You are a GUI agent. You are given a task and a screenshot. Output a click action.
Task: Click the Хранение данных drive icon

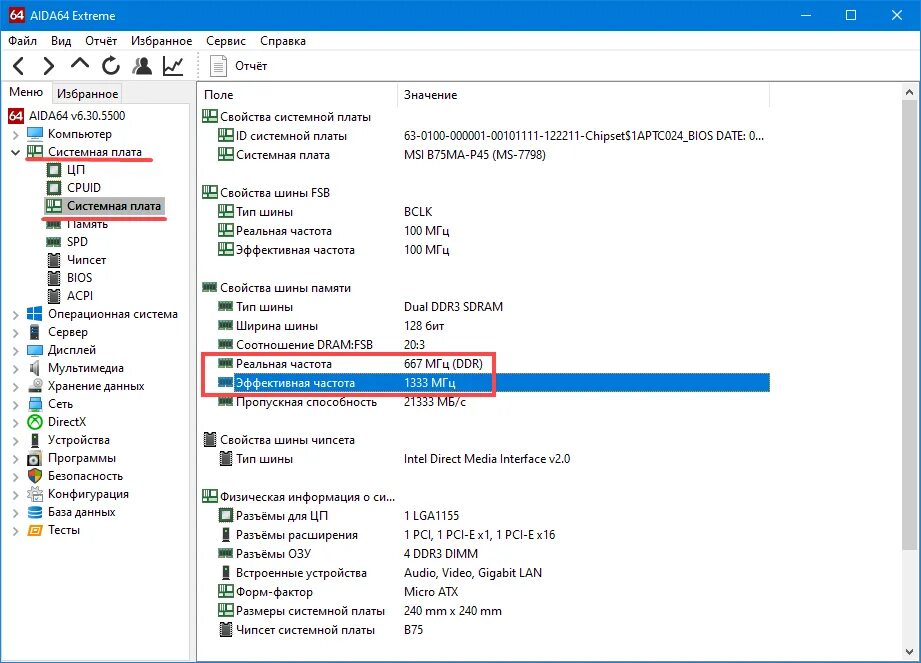(x=35, y=386)
